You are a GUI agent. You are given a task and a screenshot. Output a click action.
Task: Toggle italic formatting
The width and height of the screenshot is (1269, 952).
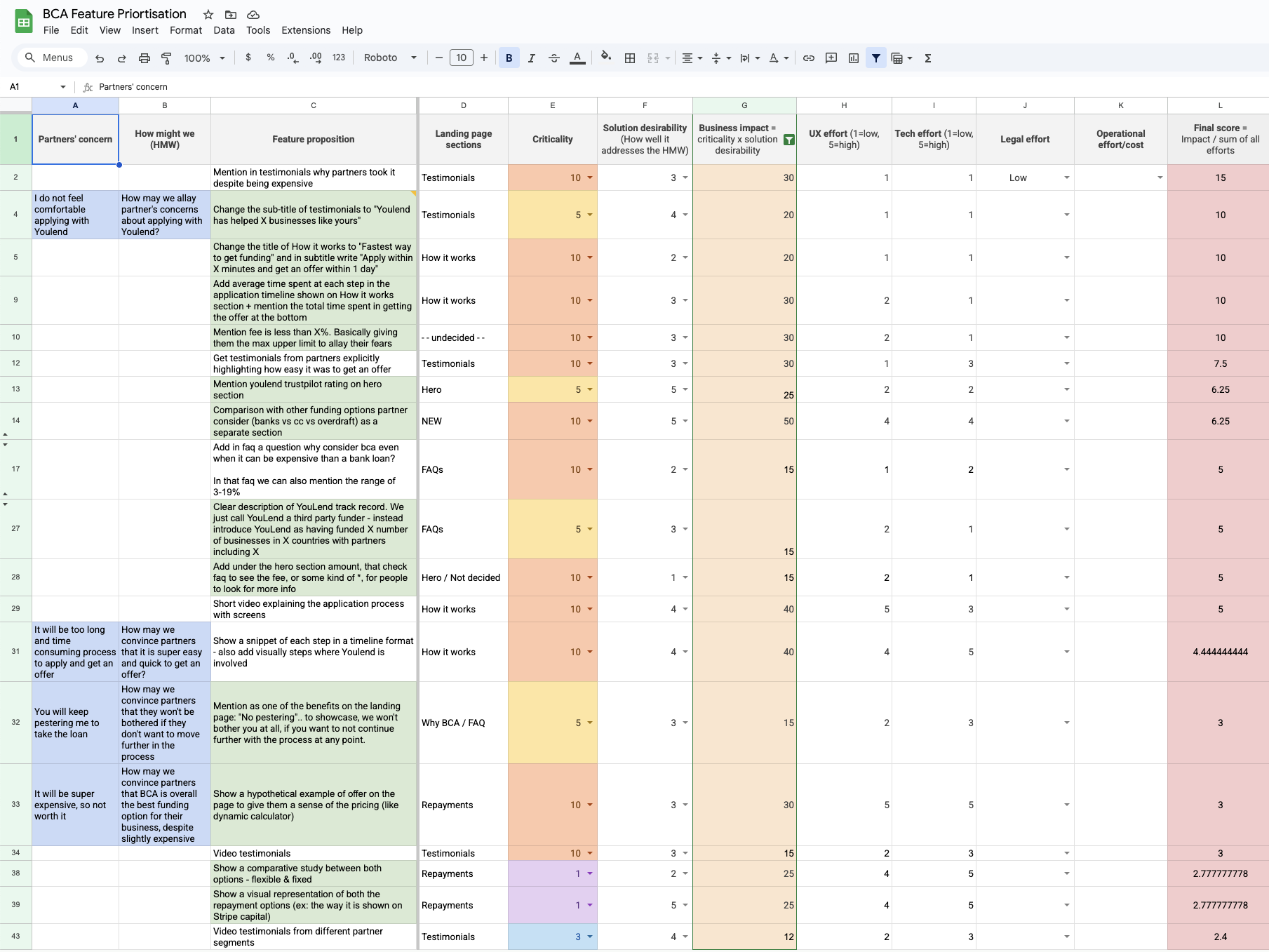[x=532, y=58]
